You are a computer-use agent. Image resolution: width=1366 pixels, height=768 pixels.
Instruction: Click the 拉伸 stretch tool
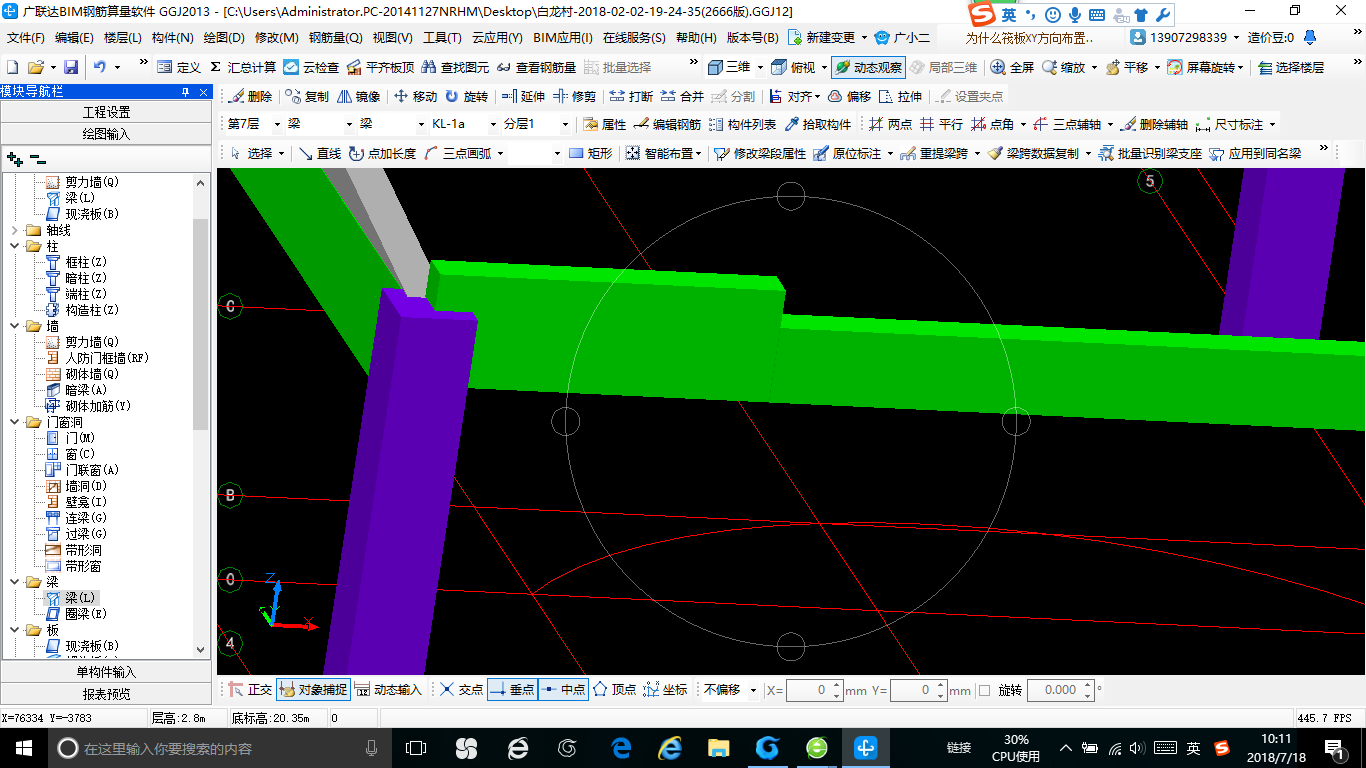pyautogui.click(x=900, y=97)
